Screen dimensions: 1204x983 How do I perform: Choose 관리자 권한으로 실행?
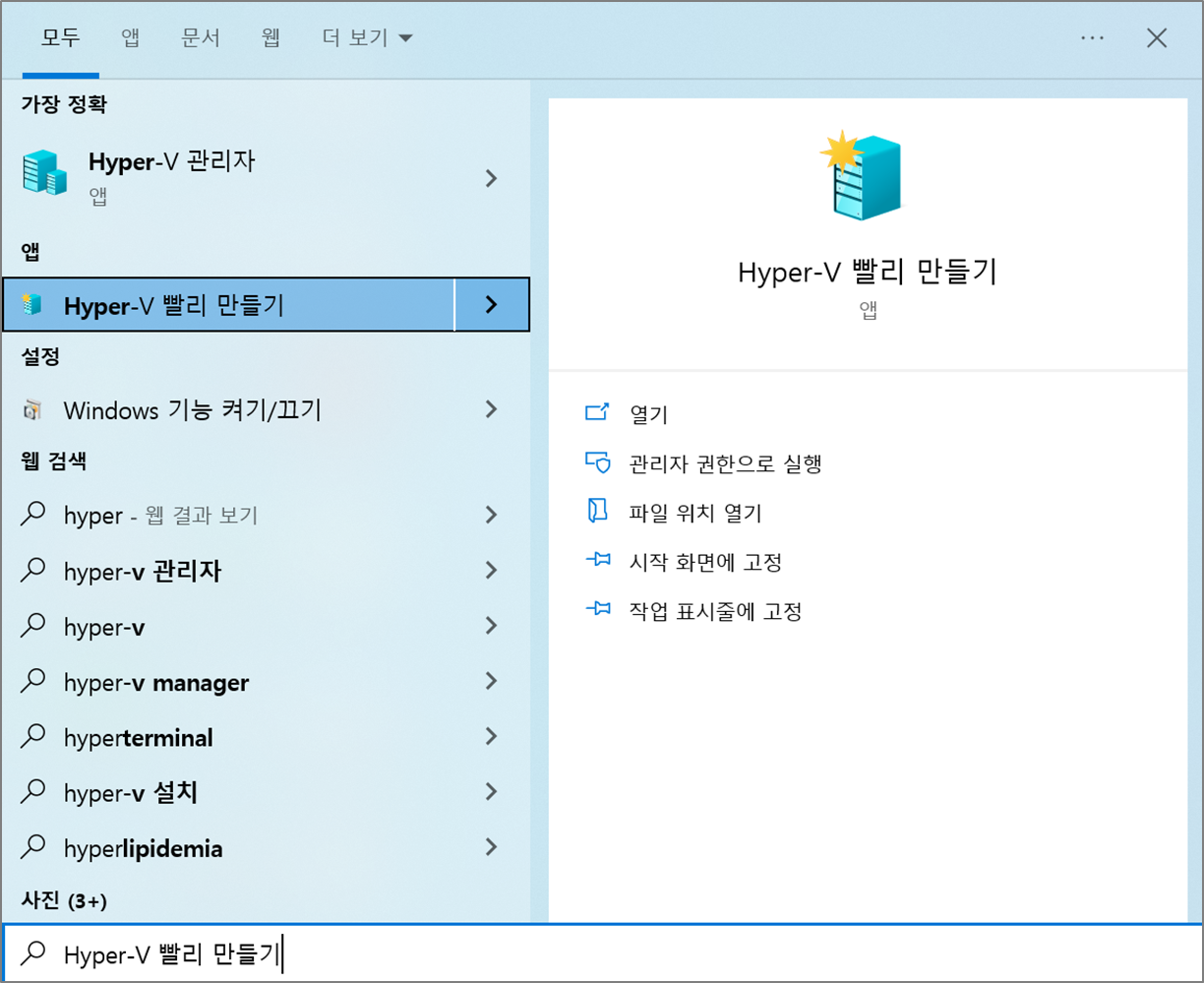click(725, 463)
